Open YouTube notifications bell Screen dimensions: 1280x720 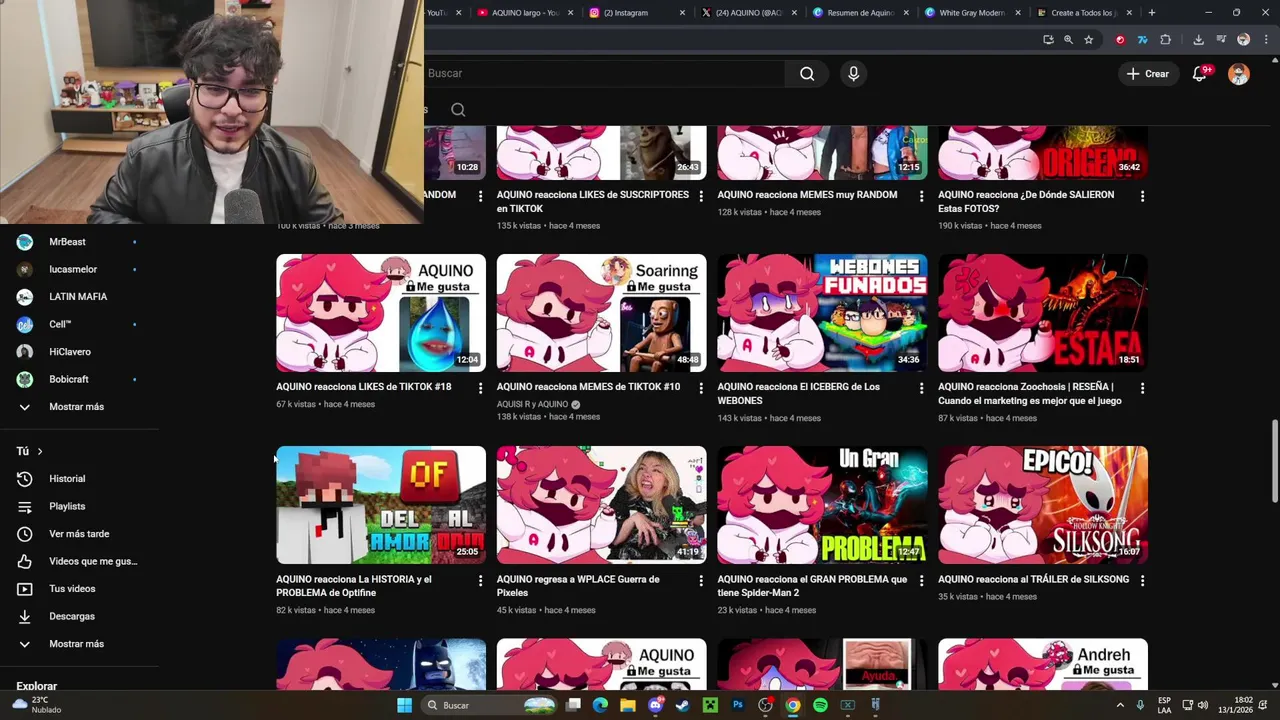click(1200, 73)
